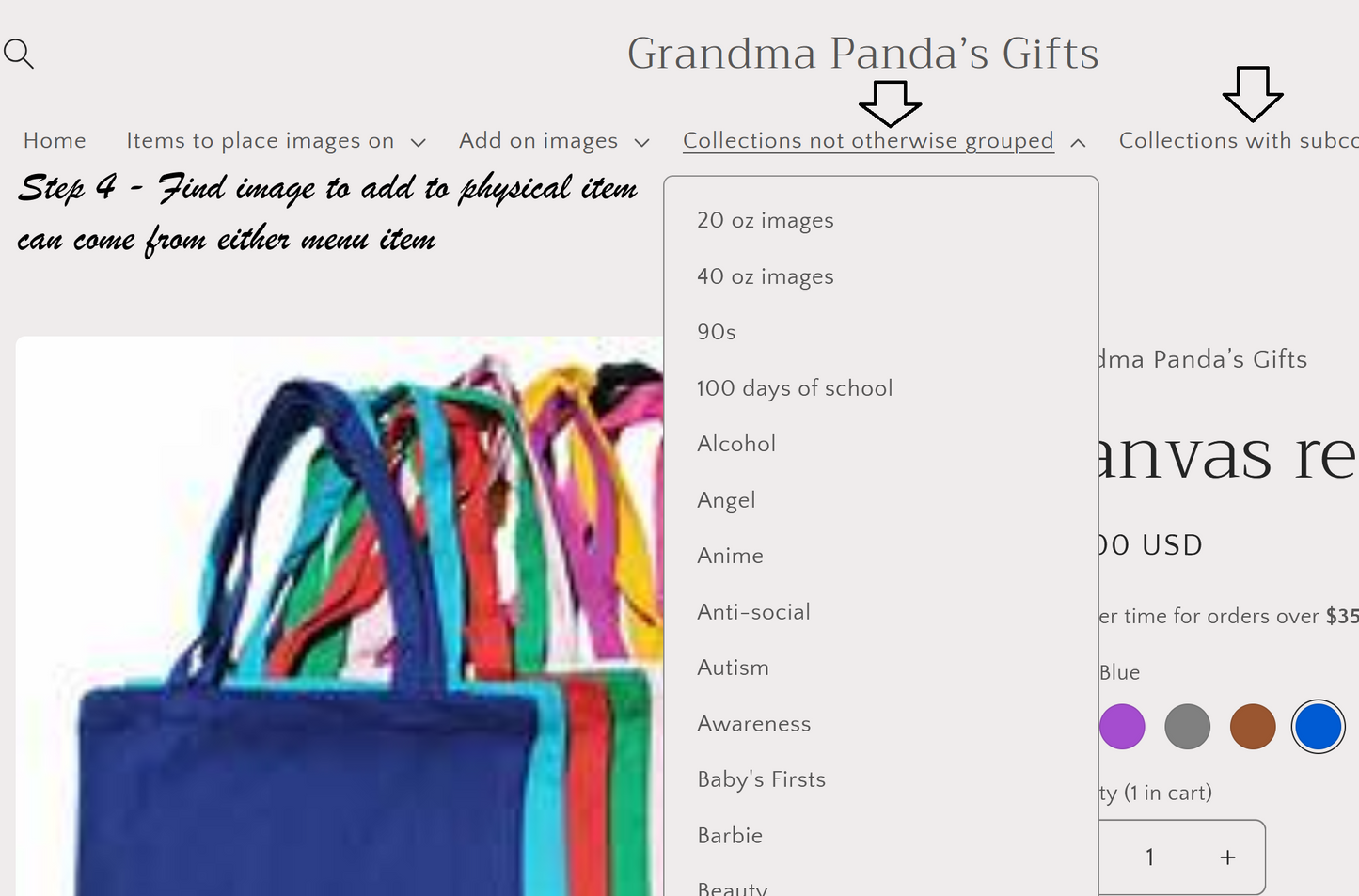Go to the Home page
The image size is (1359, 896).
[x=55, y=141]
